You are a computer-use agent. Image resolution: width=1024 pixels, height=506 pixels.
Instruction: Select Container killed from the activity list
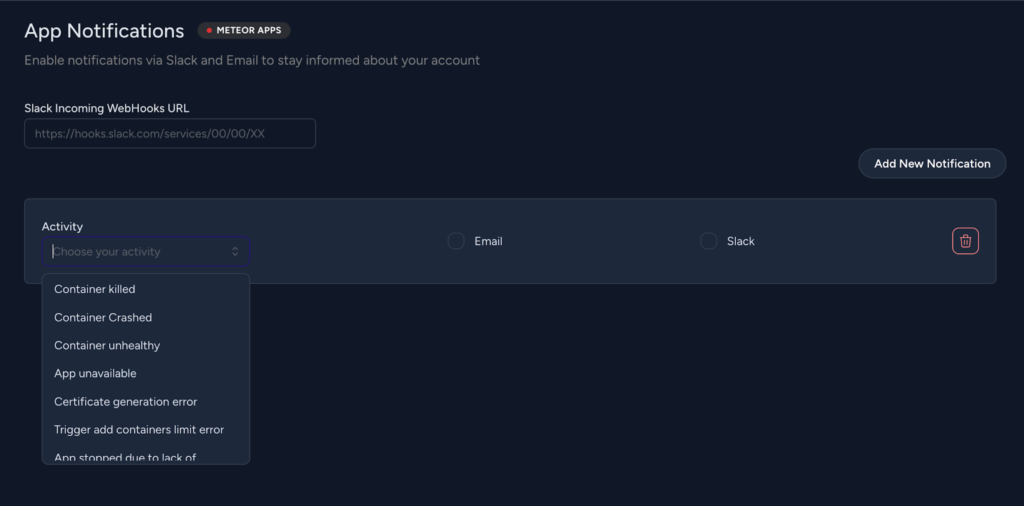[95, 289]
